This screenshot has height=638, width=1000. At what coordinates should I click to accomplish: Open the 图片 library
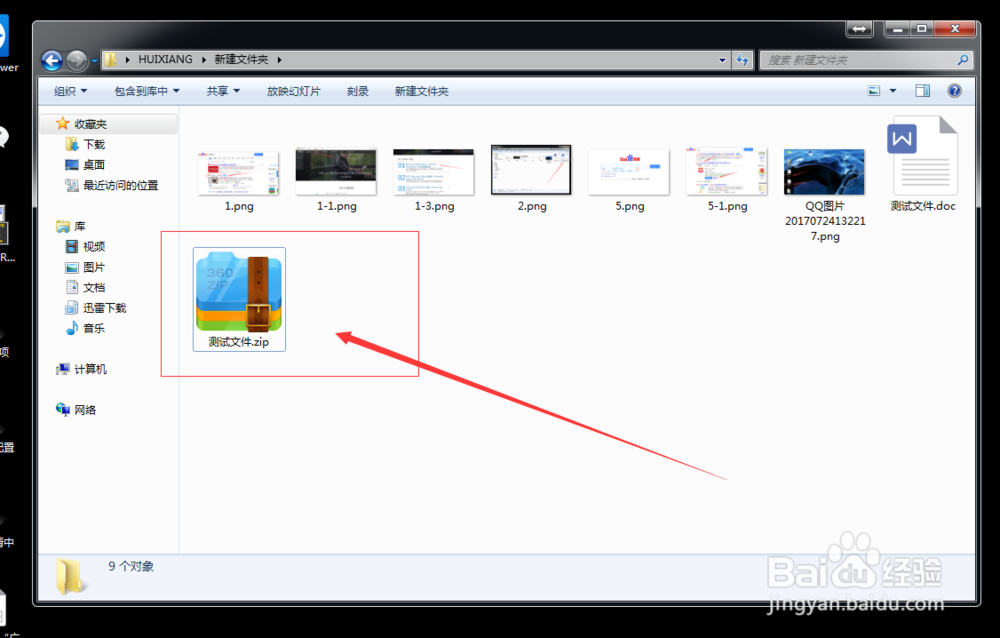(x=94, y=267)
